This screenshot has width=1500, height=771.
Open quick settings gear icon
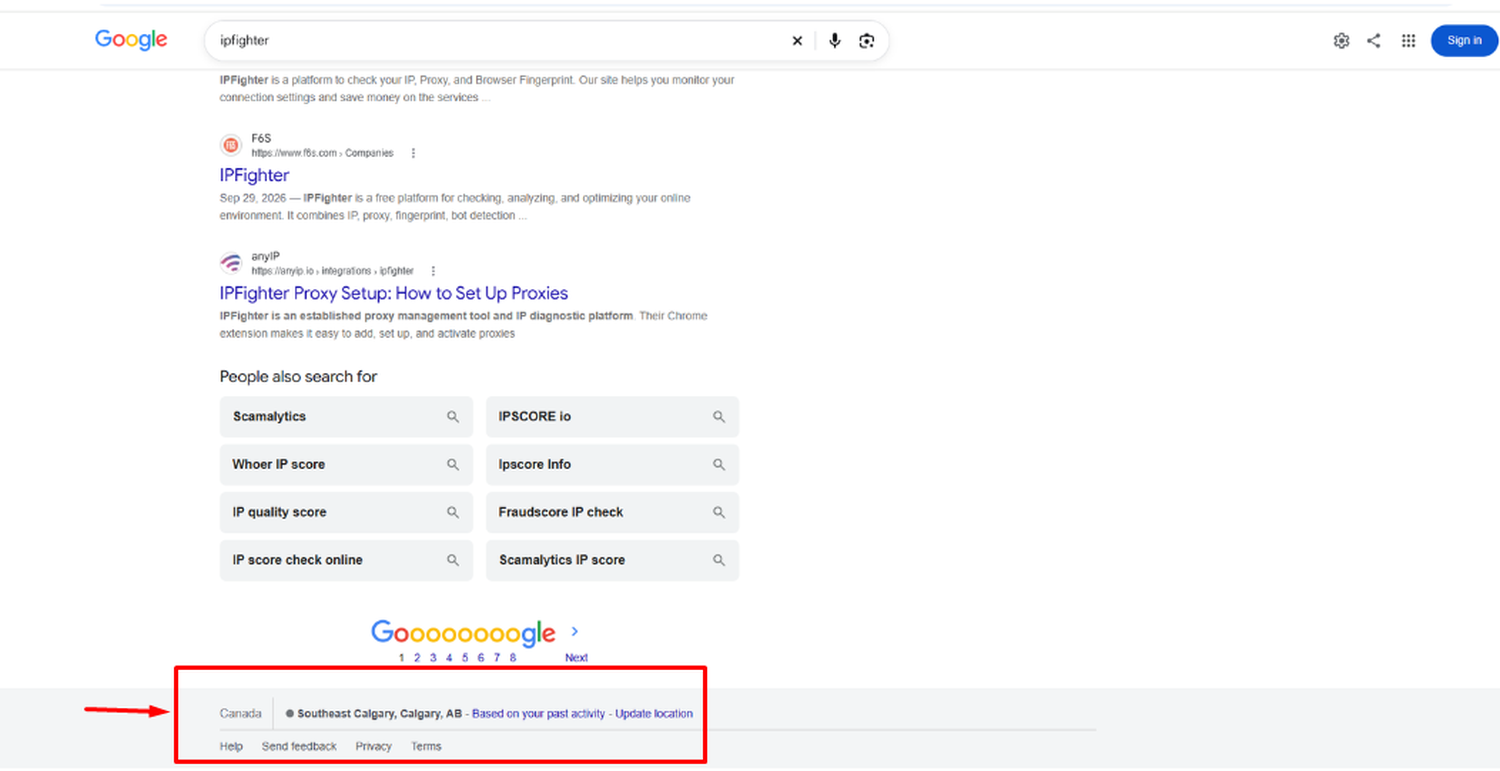tap(1341, 41)
